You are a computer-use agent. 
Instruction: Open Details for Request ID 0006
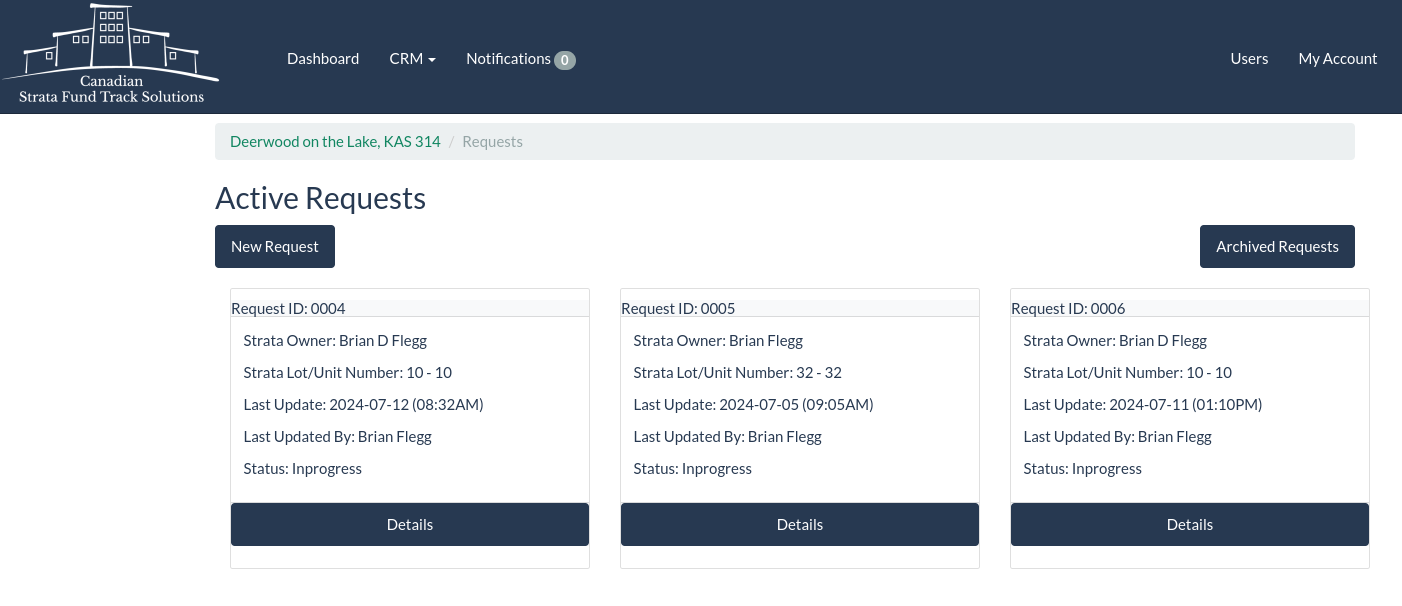coord(1190,525)
